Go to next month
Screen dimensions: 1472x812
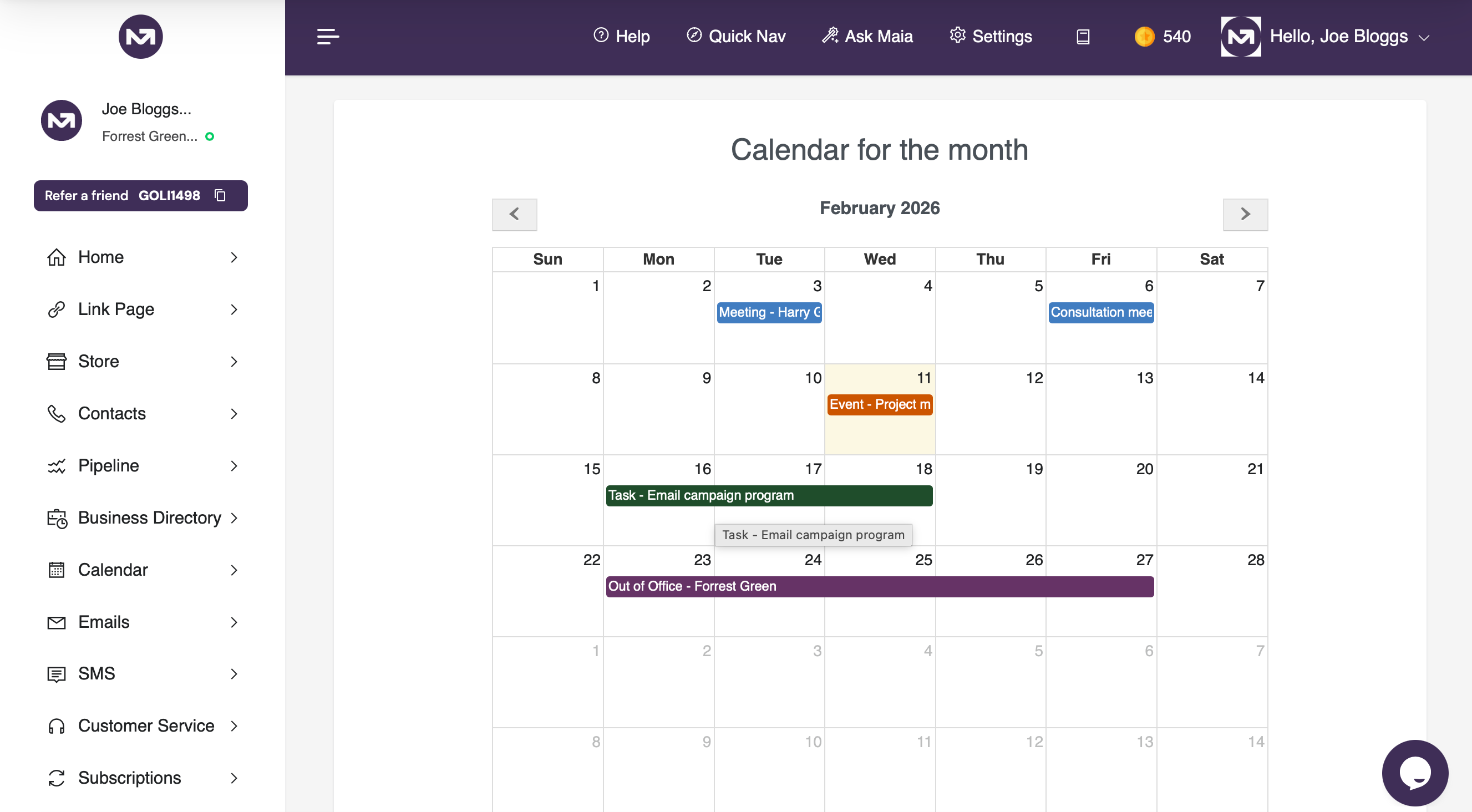pyautogui.click(x=1245, y=214)
